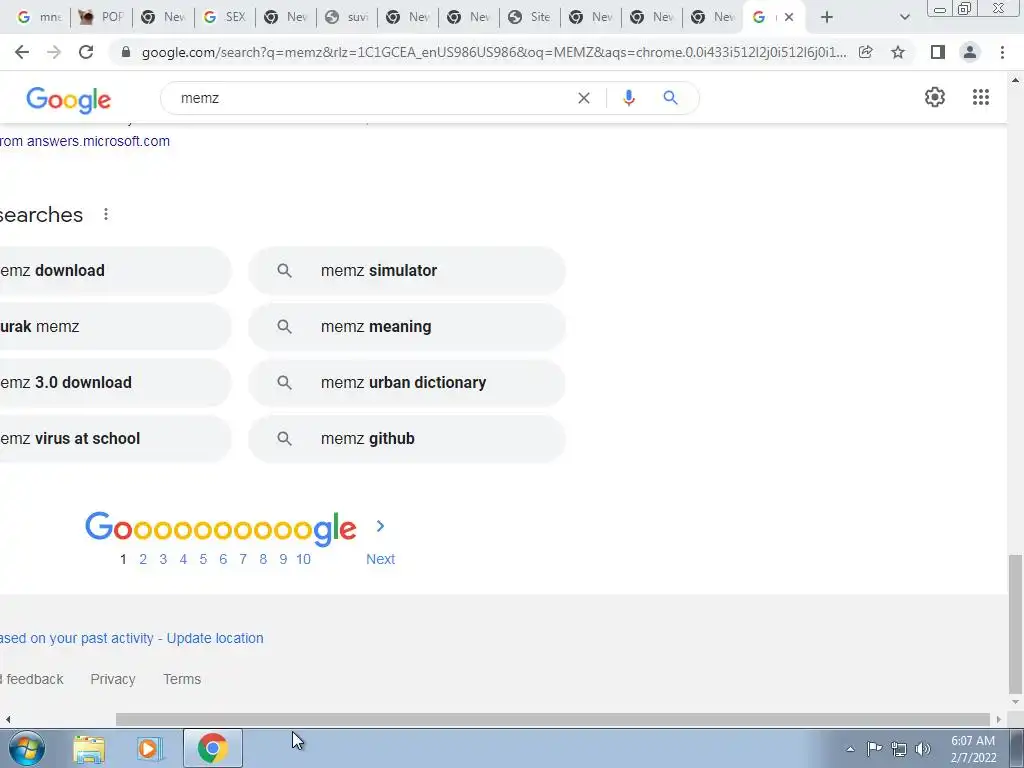Viewport: 1024px width, 768px height.
Task: Submit the search with the magnifier icon
Action: click(670, 98)
